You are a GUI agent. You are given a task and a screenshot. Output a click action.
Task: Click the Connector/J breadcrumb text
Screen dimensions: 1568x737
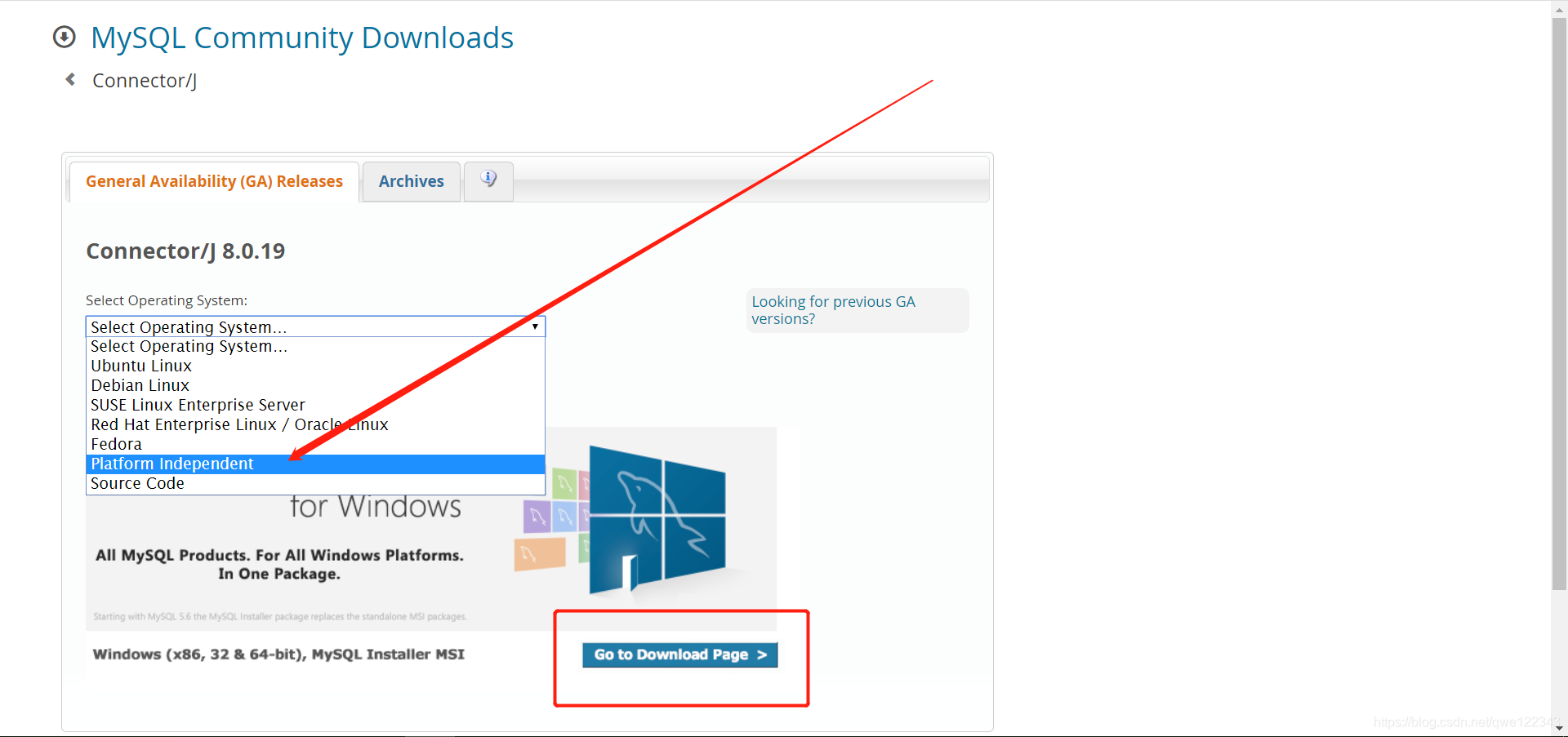tap(145, 81)
